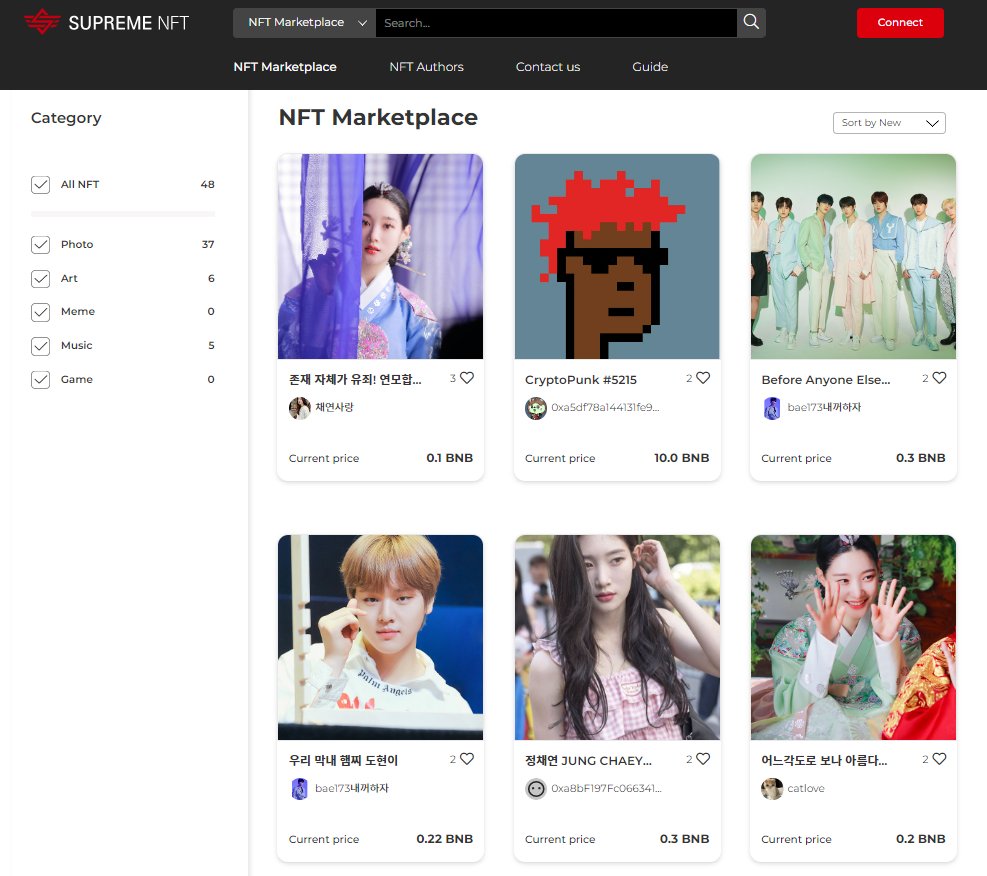Open NFT Authors nav item

click(426, 67)
